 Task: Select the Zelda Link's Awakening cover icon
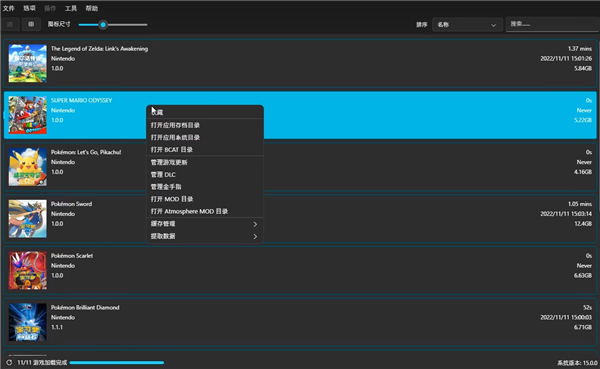[28, 63]
